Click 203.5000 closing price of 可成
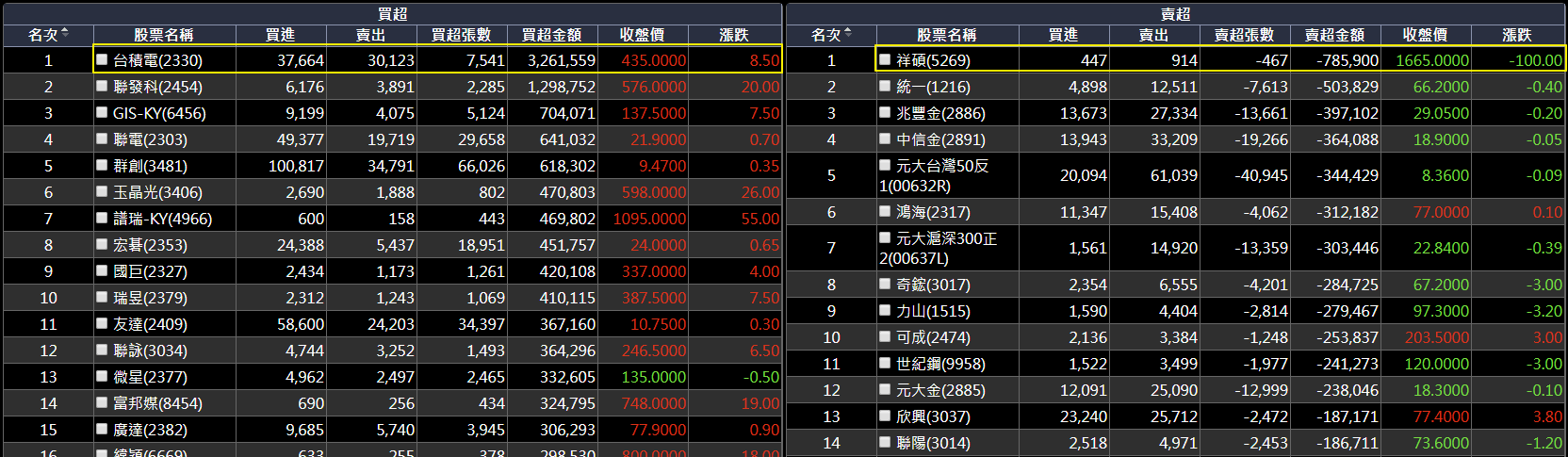Screen dimensions: 1568x457 pyautogui.click(x=1436, y=337)
